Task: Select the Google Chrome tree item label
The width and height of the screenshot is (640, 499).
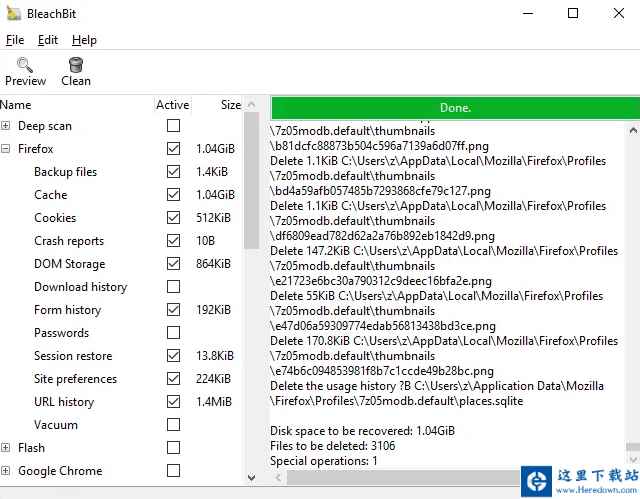Action: point(60,470)
